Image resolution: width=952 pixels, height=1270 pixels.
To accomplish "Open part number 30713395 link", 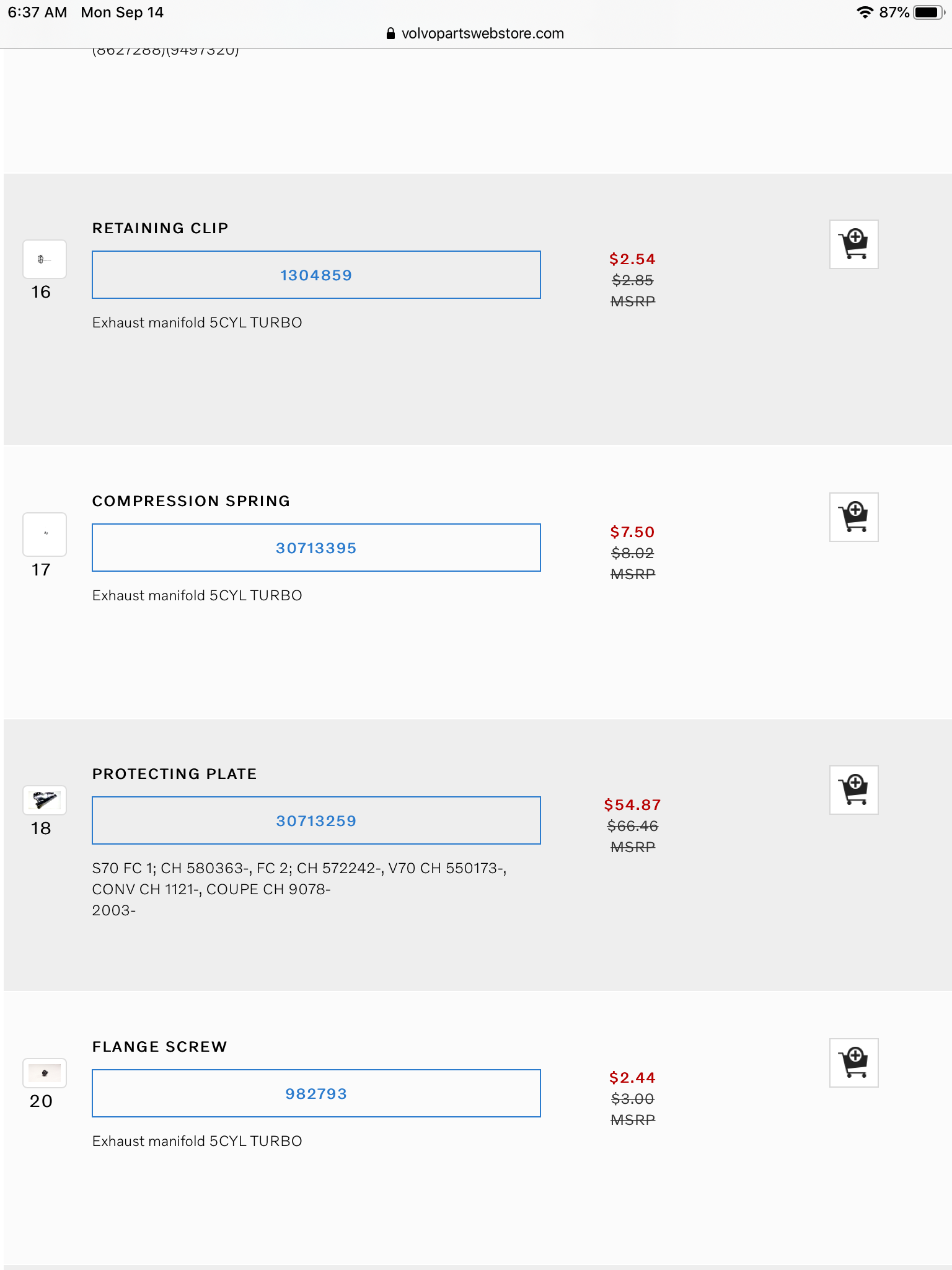I will pyautogui.click(x=316, y=548).
